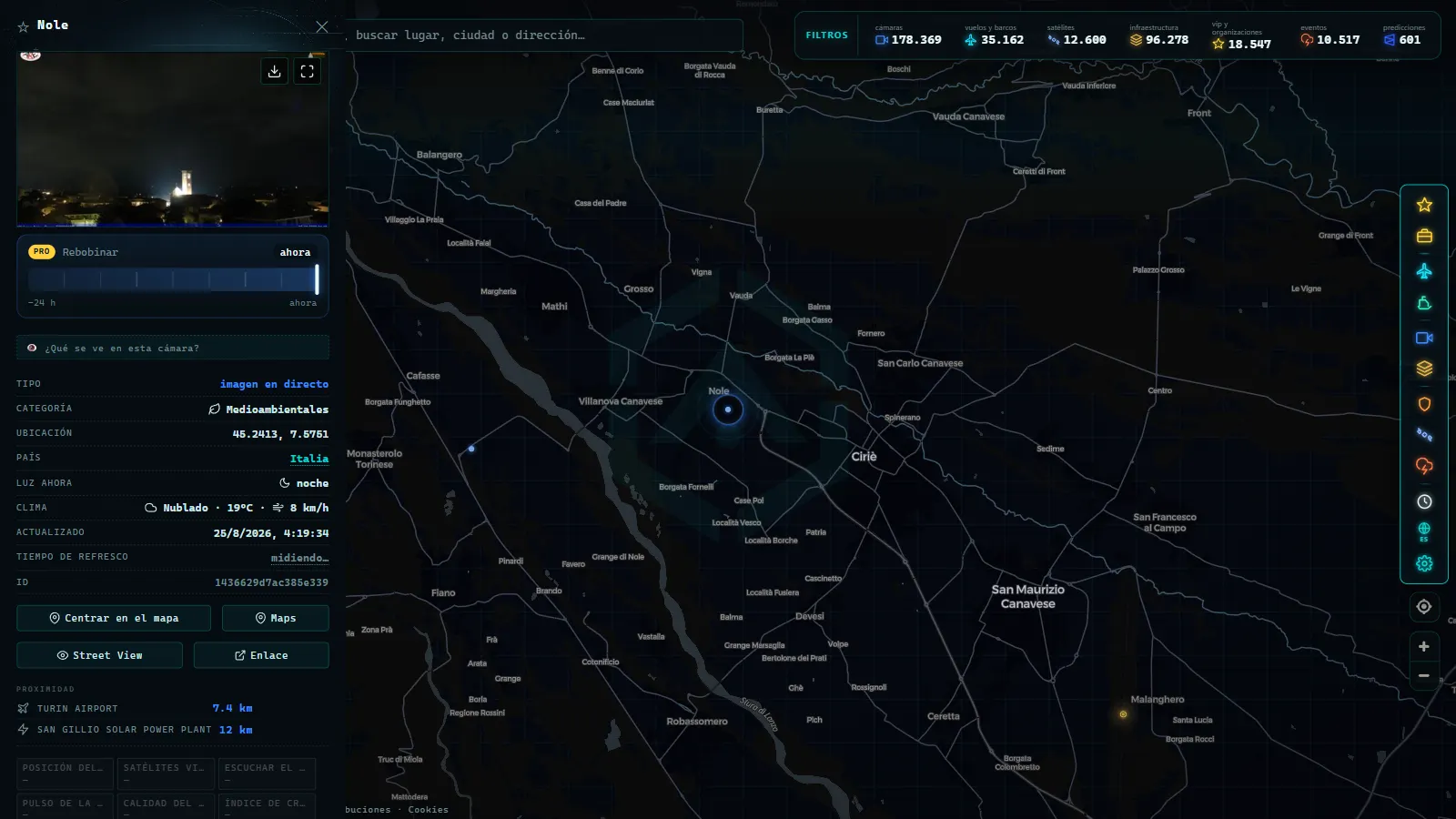Select the ship vessels tool

tap(1424, 304)
